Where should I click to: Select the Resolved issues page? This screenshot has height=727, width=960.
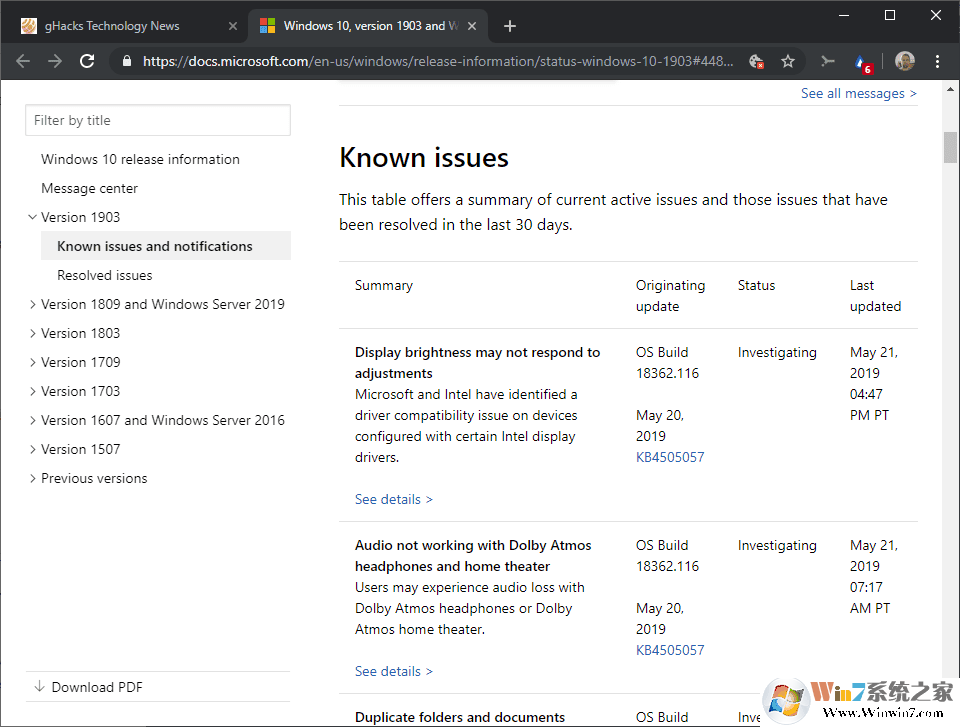point(104,275)
